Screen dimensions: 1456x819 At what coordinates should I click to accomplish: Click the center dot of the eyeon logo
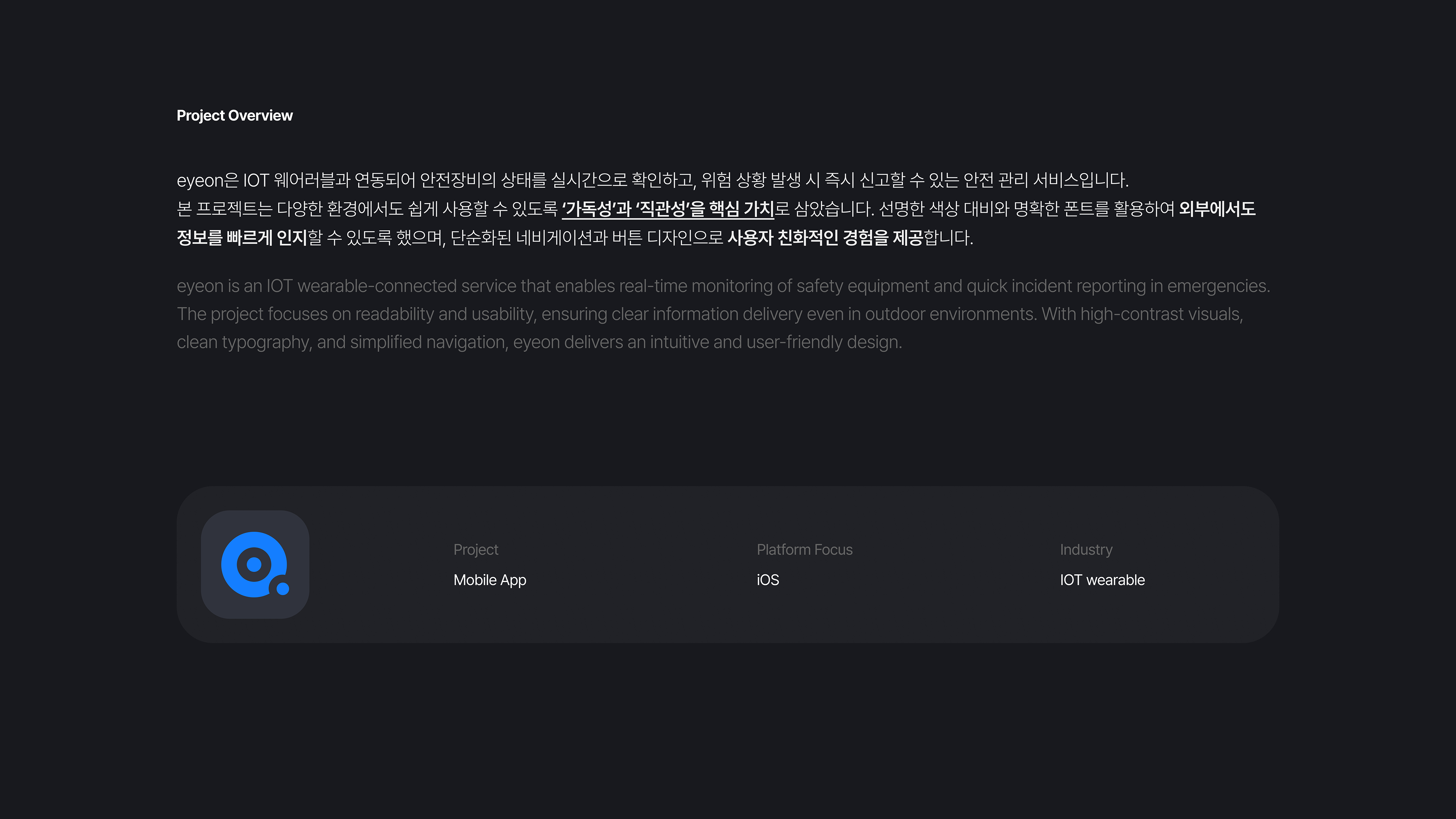[254, 564]
